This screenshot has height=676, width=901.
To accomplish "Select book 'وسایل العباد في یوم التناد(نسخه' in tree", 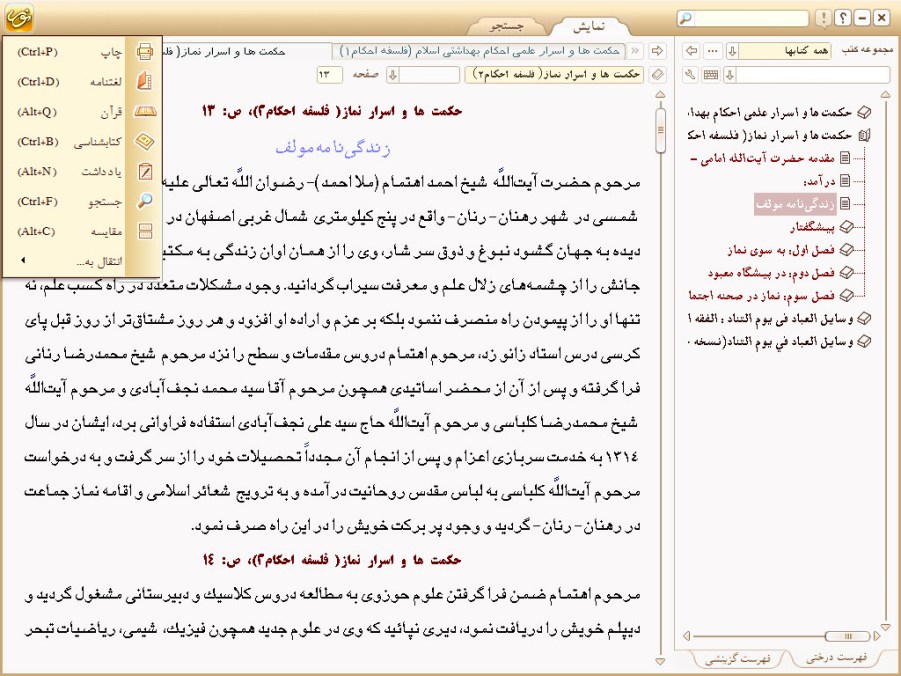I will tap(770, 341).
